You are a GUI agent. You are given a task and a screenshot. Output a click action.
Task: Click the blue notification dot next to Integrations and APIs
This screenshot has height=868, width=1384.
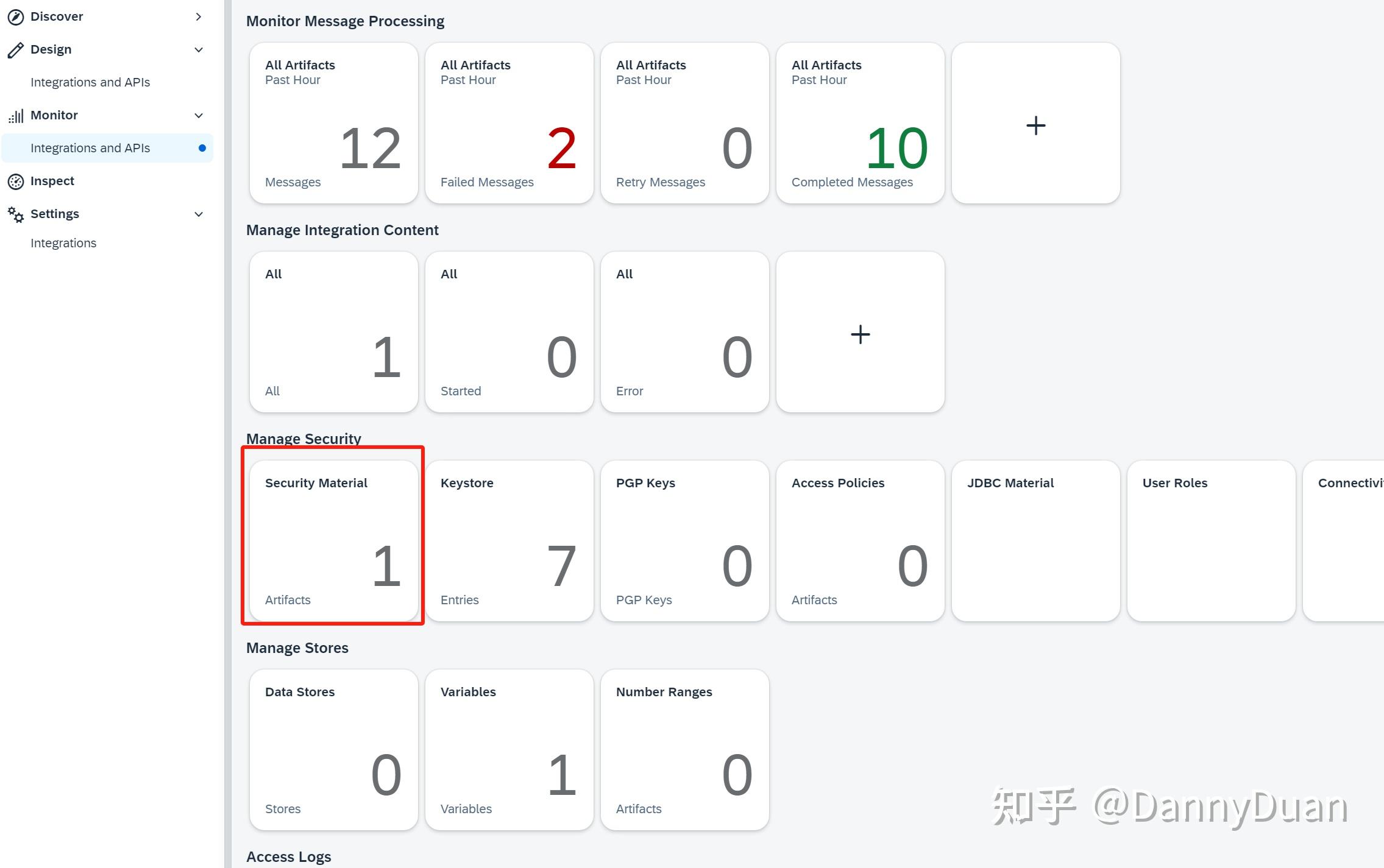tap(202, 147)
